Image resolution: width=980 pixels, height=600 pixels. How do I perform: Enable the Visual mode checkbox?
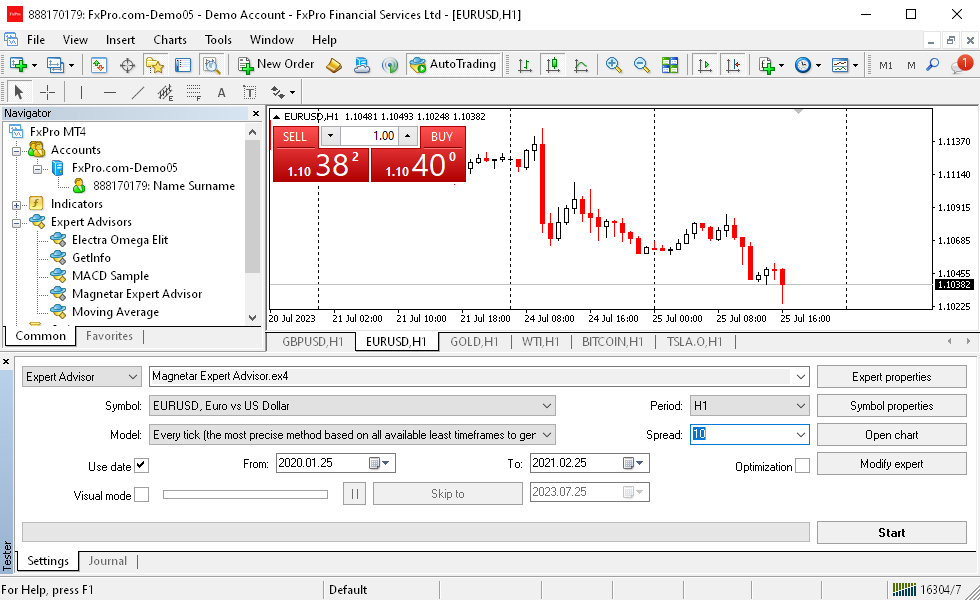click(x=142, y=495)
